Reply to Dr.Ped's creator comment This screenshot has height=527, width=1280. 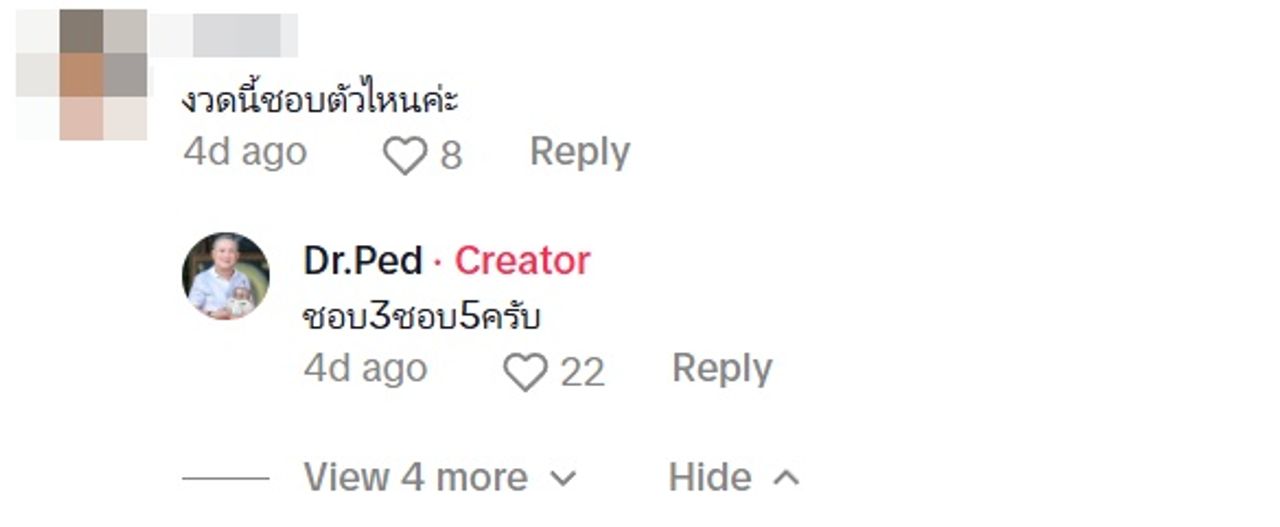pyautogui.click(x=722, y=369)
